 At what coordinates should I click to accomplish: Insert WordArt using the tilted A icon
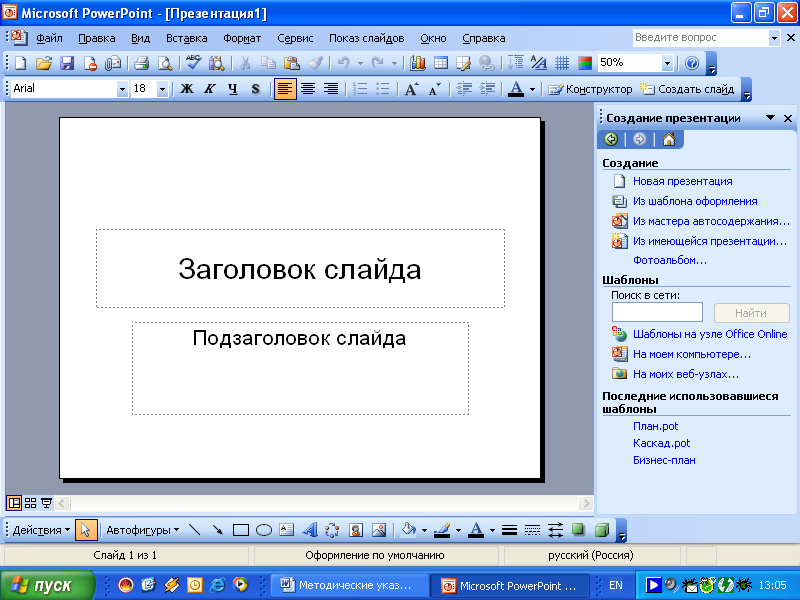pos(310,530)
